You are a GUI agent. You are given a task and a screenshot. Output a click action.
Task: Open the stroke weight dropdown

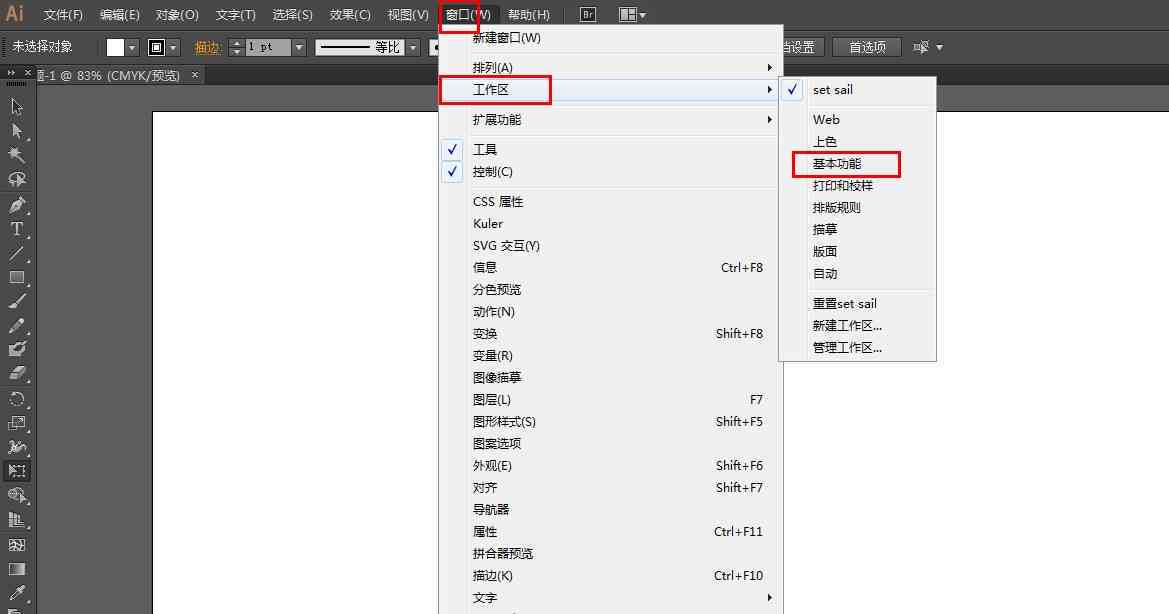299,48
